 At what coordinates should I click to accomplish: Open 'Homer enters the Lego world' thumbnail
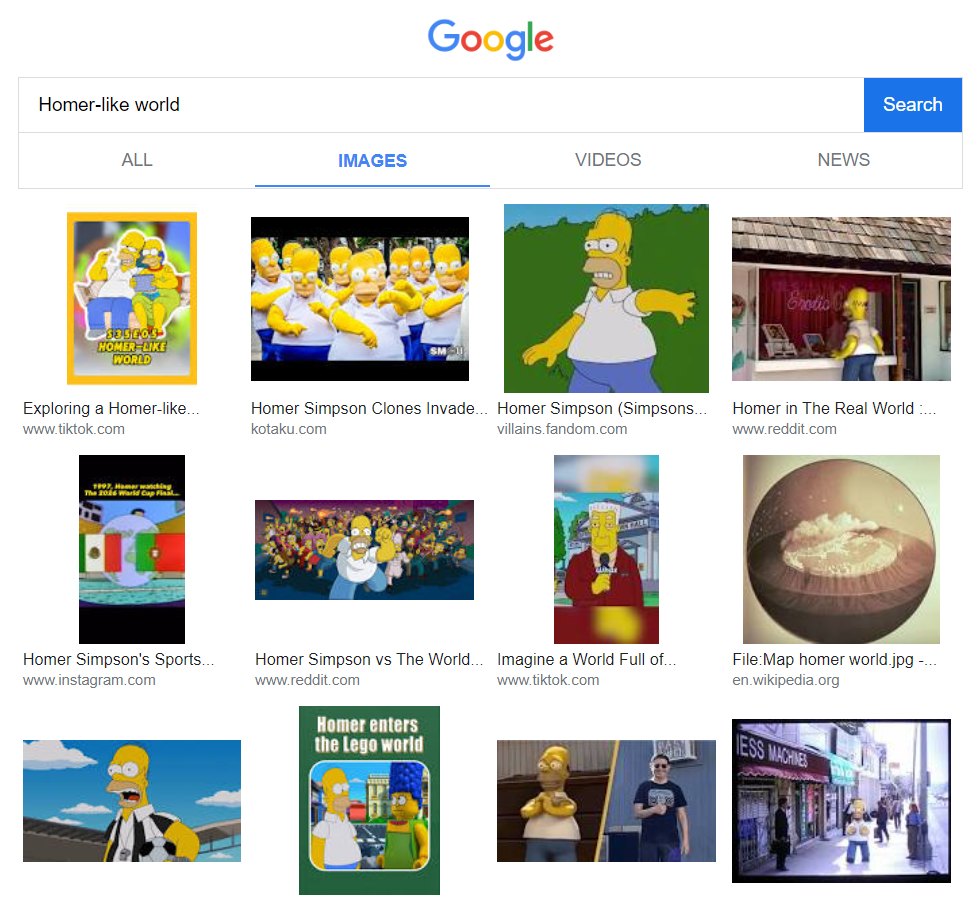coord(369,800)
